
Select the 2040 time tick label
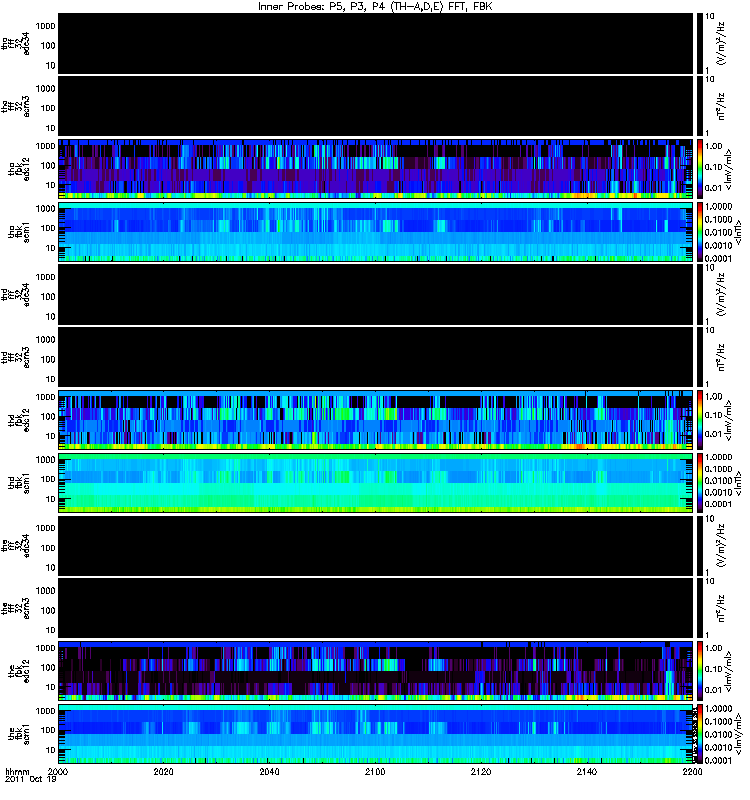coord(269,772)
